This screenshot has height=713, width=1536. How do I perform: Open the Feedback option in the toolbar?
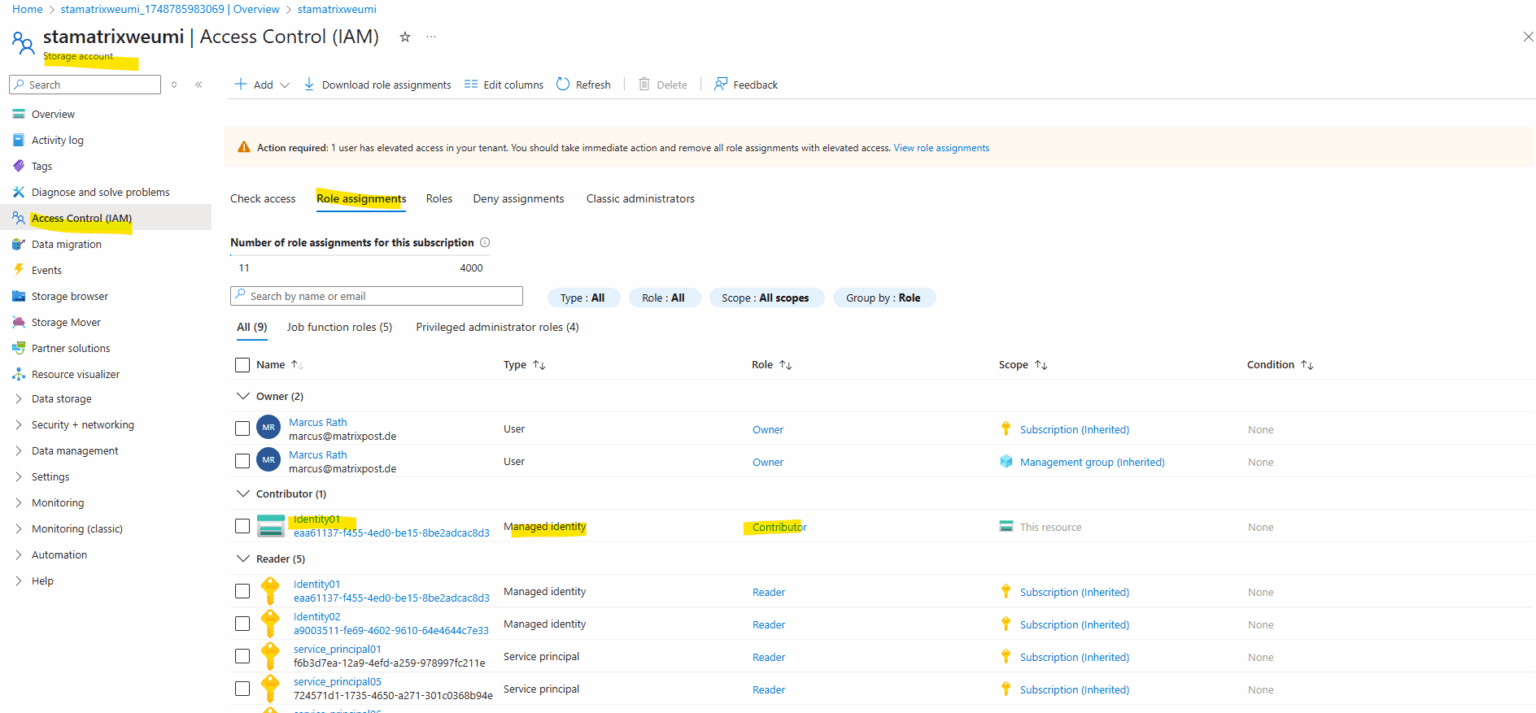point(745,84)
